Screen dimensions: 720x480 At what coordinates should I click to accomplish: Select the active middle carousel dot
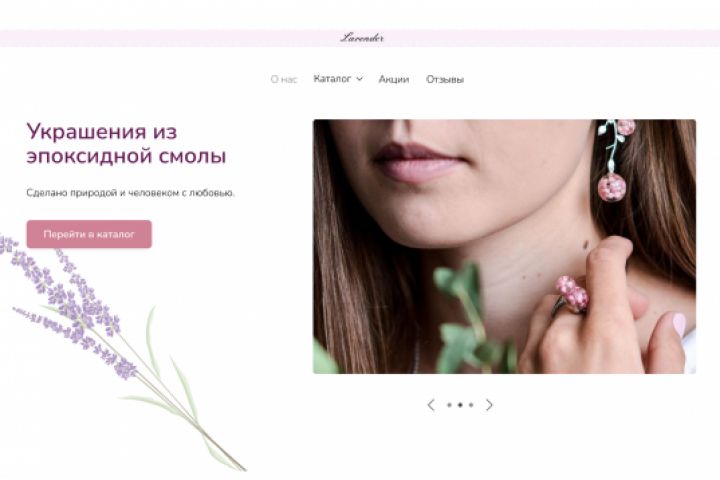[x=460, y=405]
